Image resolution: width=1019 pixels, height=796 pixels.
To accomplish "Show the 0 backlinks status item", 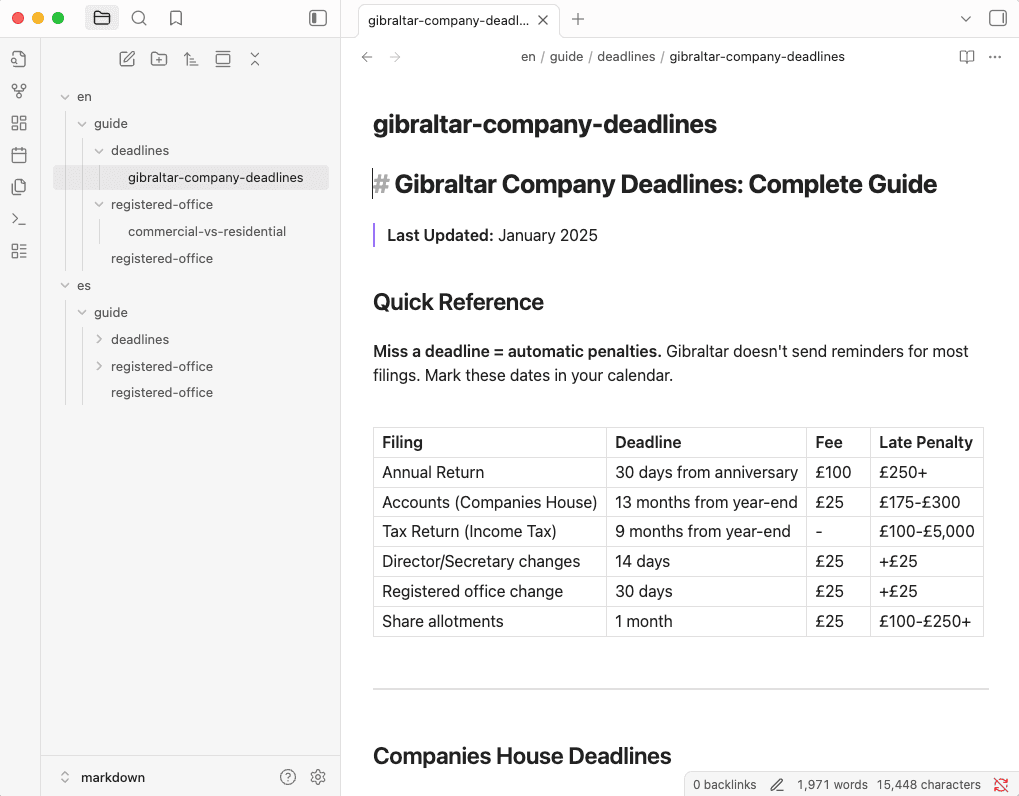I will pyautogui.click(x=724, y=785).
